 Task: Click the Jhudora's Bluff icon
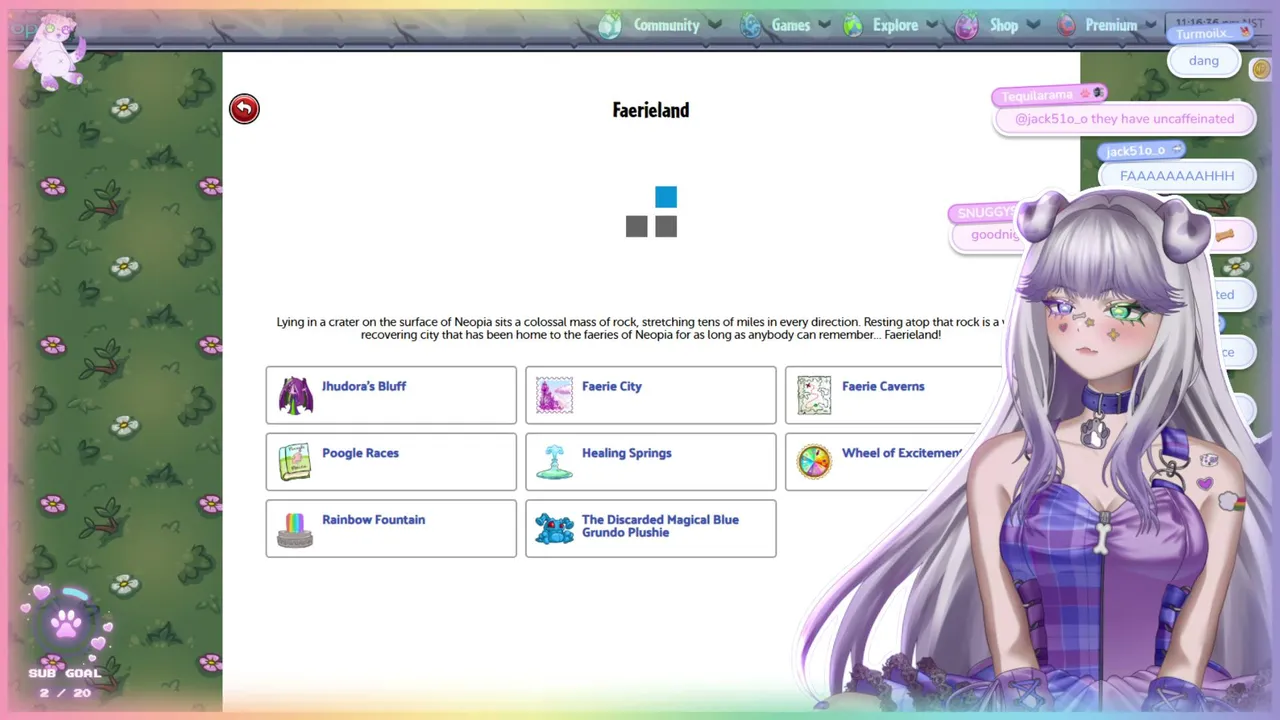(295, 395)
